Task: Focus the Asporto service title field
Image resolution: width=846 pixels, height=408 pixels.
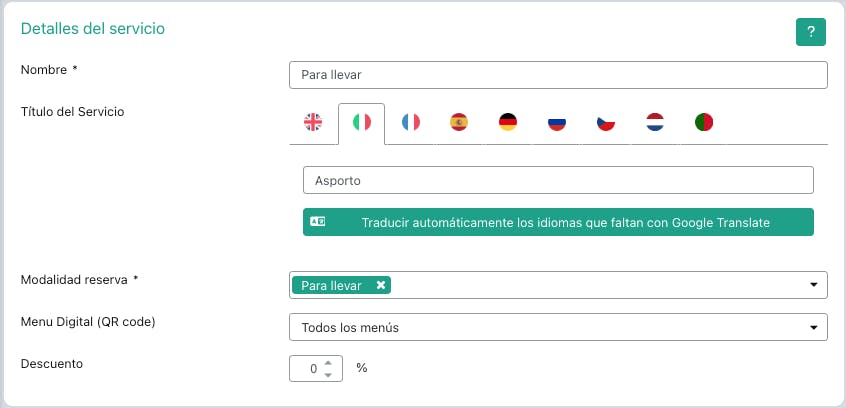Action: tap(558, 180)
